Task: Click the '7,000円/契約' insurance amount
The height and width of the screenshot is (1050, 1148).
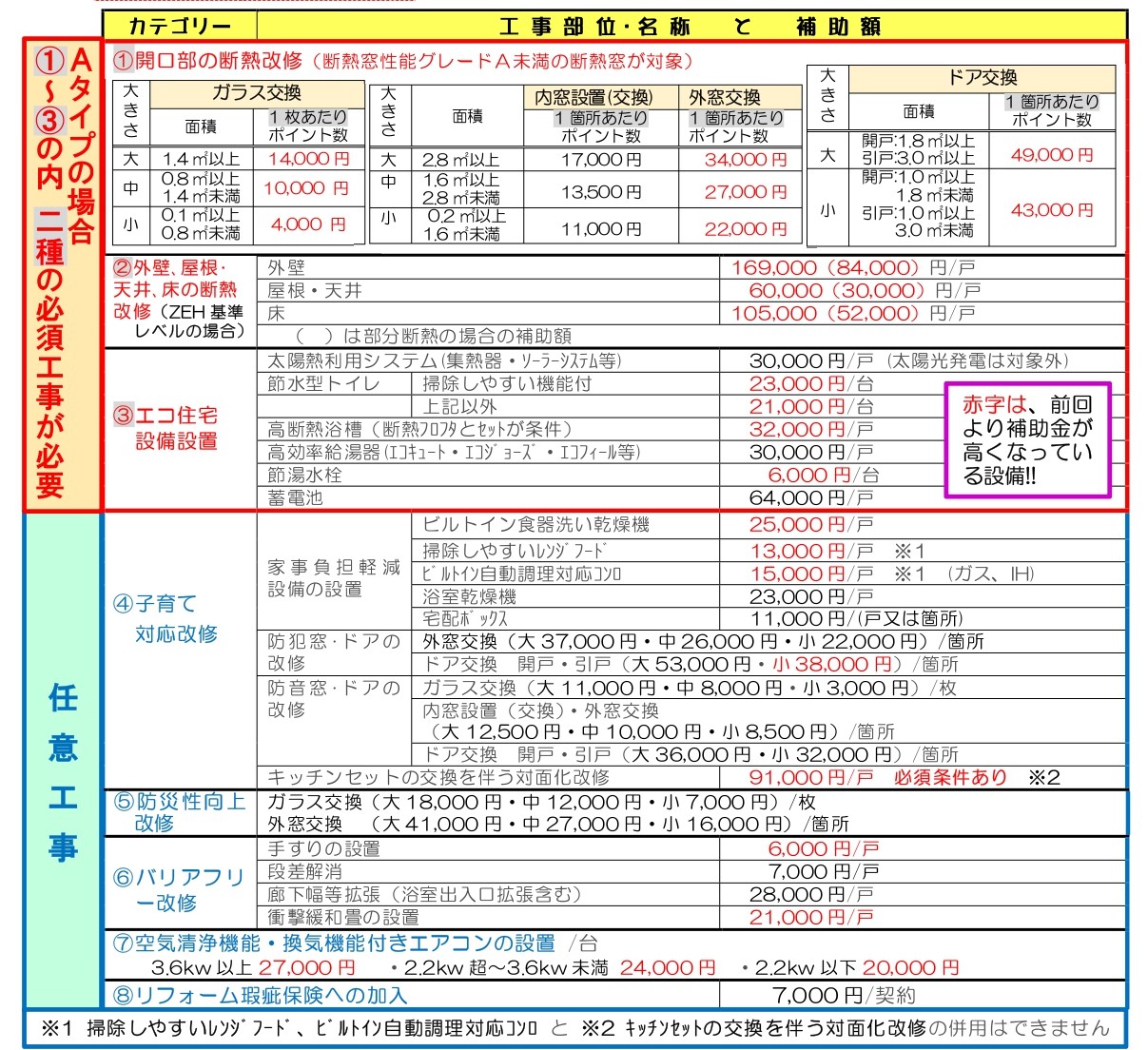Action: click(x=844, y=996)
